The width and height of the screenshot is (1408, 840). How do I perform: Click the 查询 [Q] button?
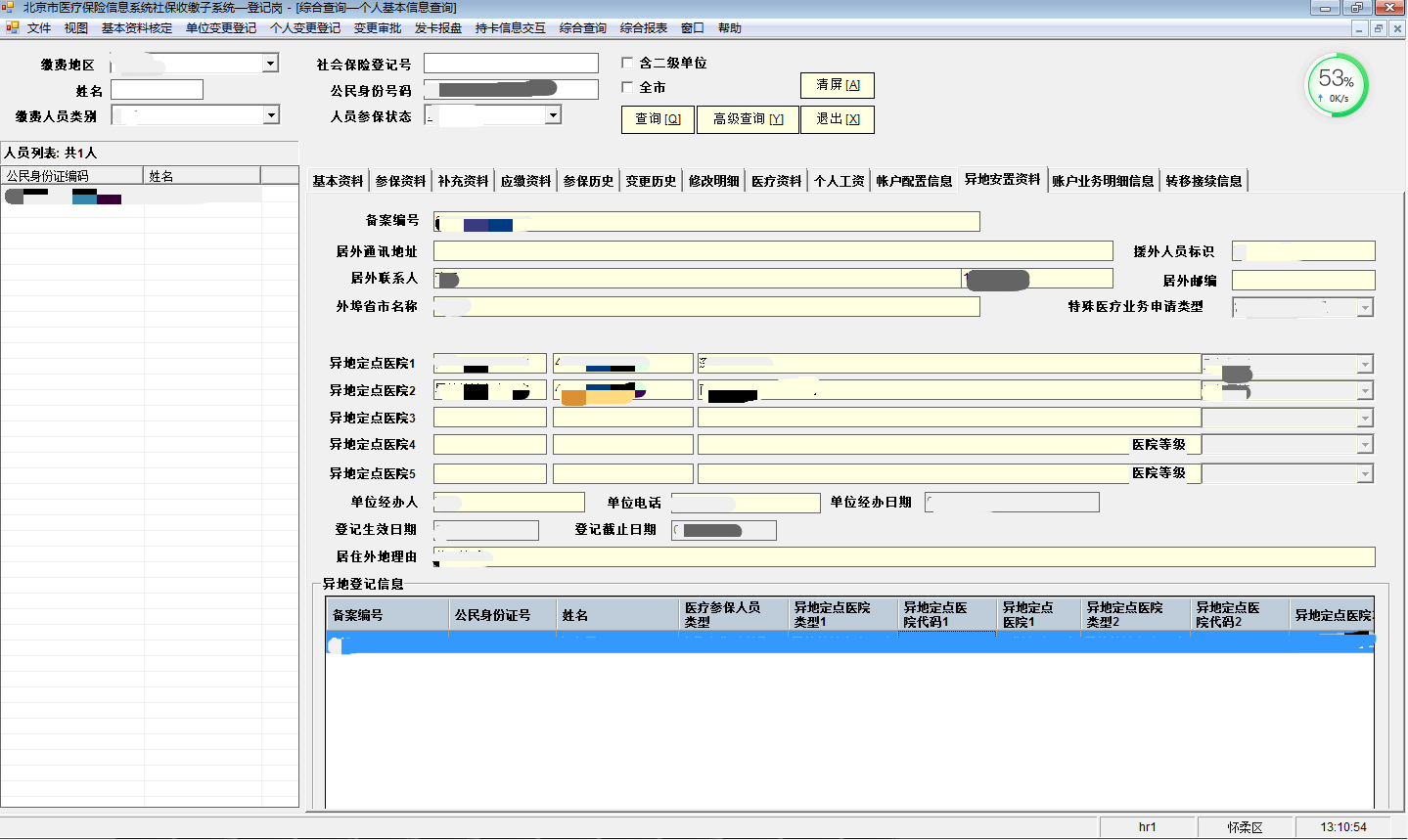[x=658, y=119]
